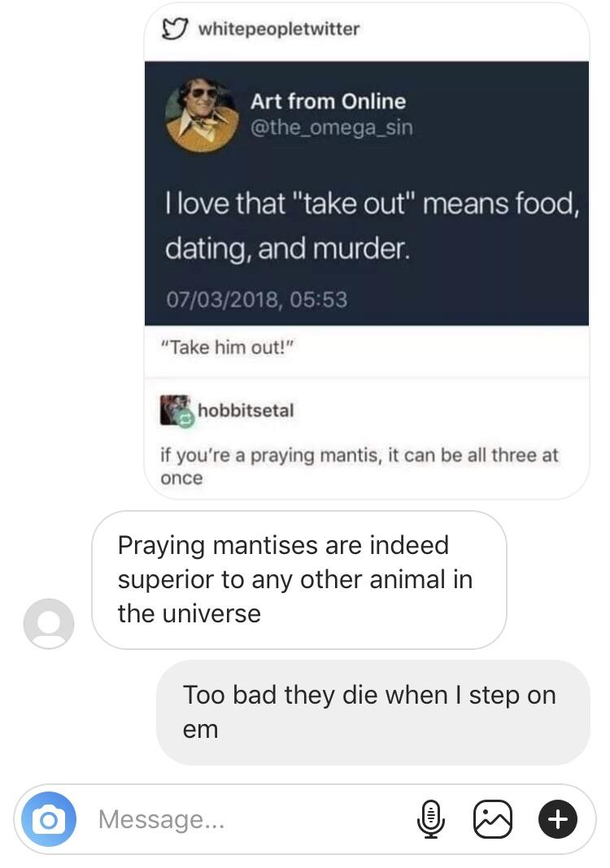This screenshot has height=868, width=610.
Task: Tap the 07/03/2018, 05:53 tweet timestamp
Action: (x=256, y=299)
